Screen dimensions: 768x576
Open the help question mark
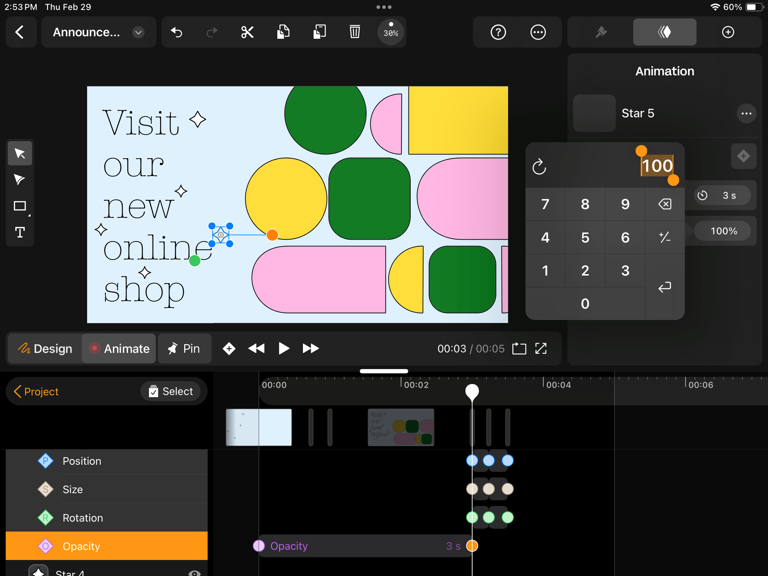tap(498, 32)
